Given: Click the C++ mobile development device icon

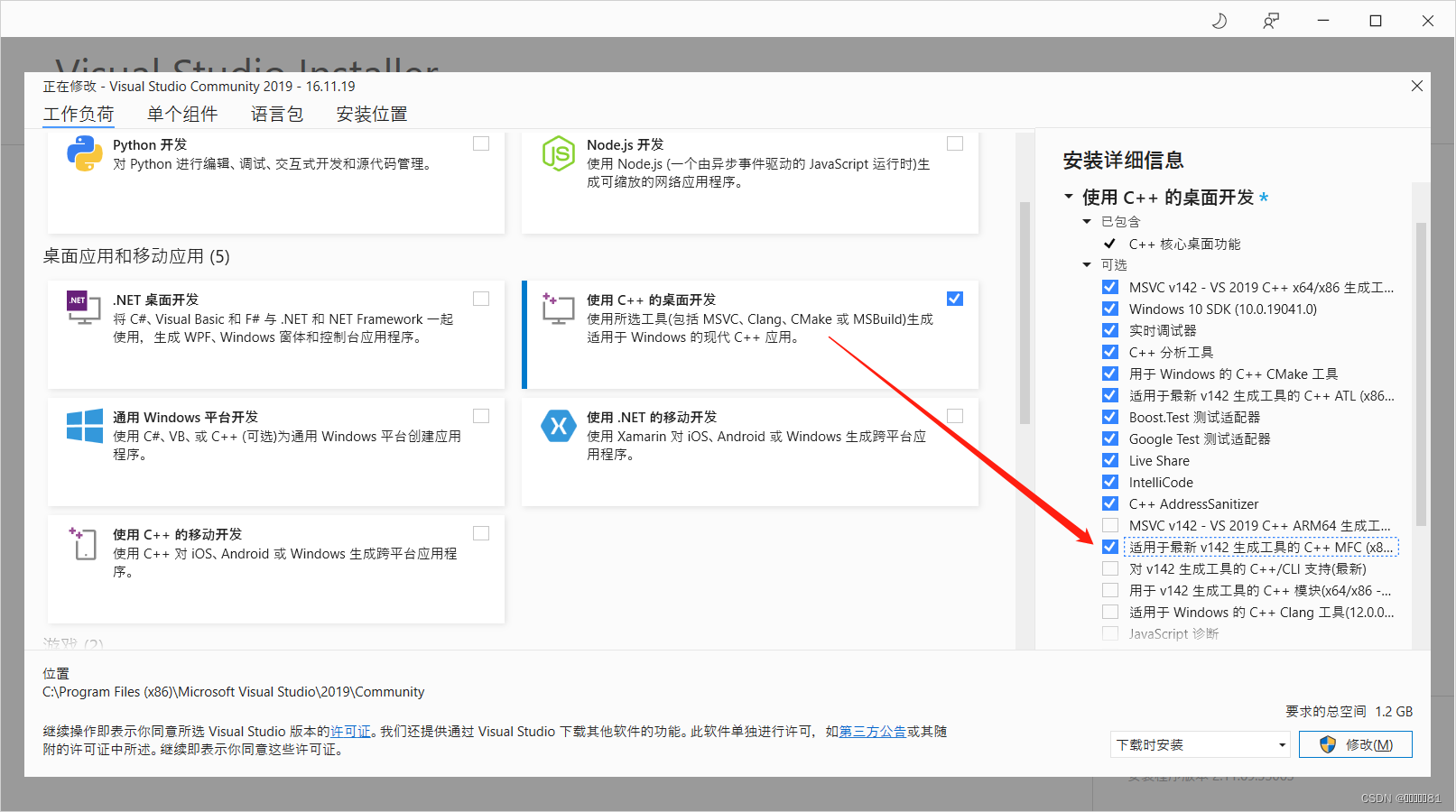Looking at the screenshot, I should [84, 543].
